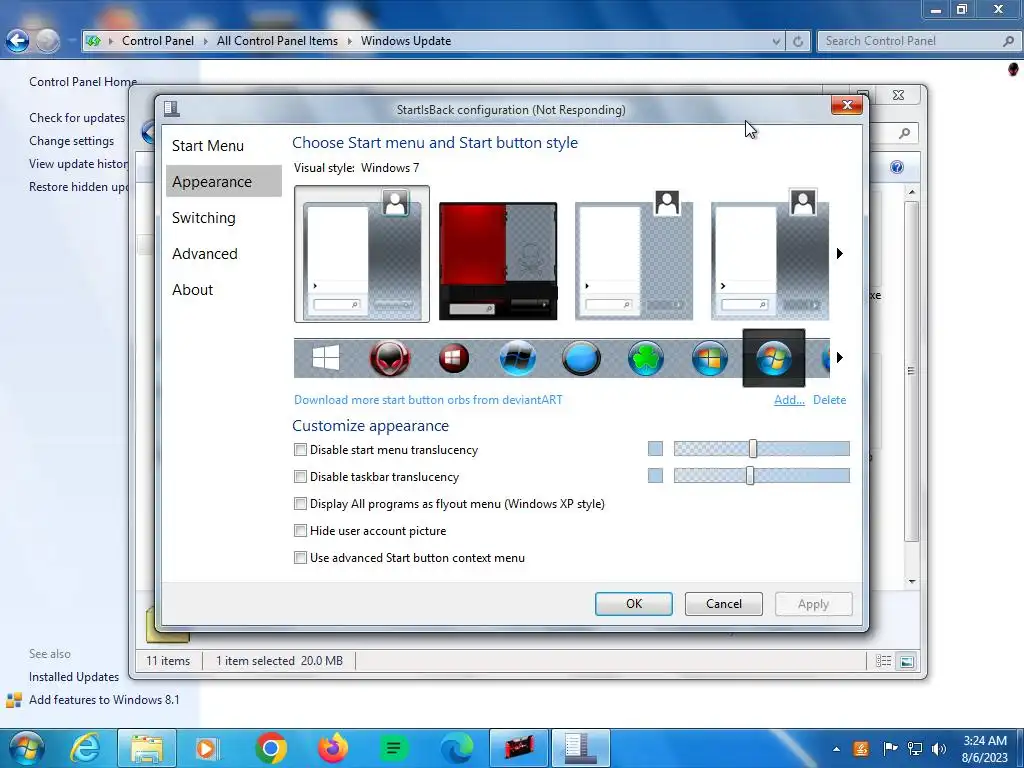Open File Explorer from the taskbar
1024x768 pixels.
coord(147,748)
